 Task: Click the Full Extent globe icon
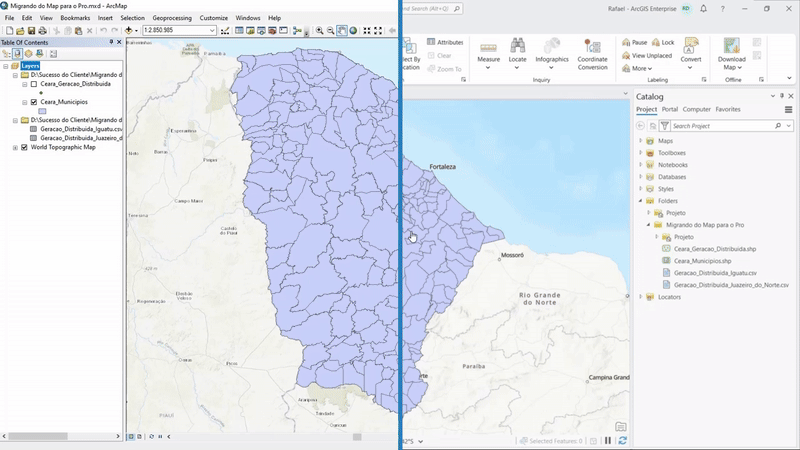353,31
